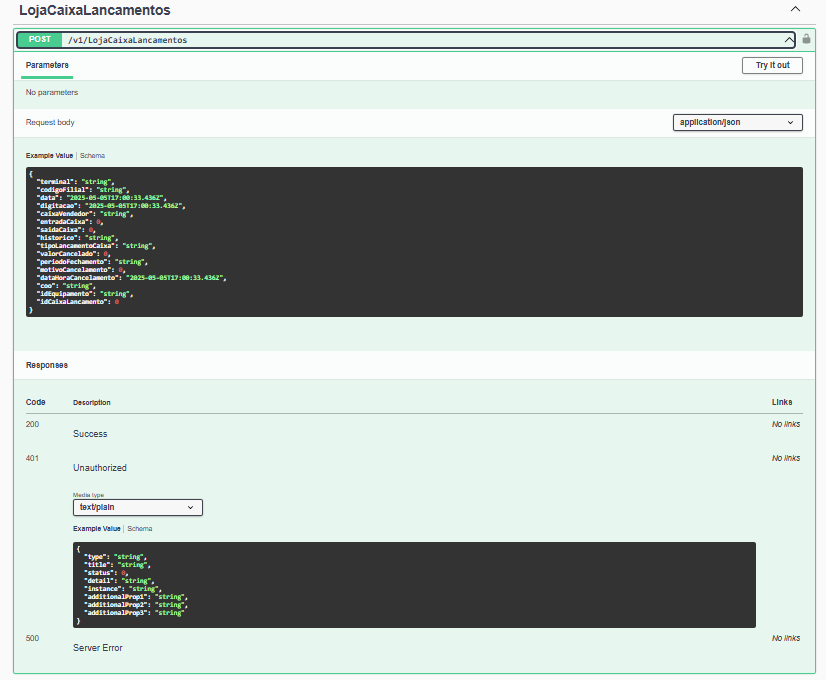Select the Parameters tab
826x680 pixels.
[47, 65]
